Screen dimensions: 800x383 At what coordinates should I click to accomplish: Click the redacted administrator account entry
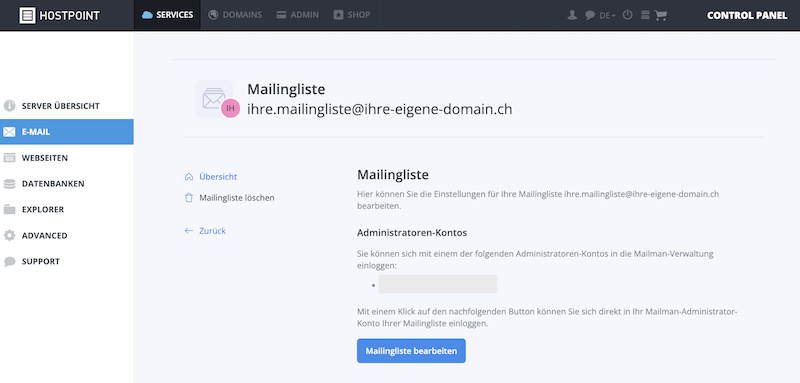pos(438,284)
